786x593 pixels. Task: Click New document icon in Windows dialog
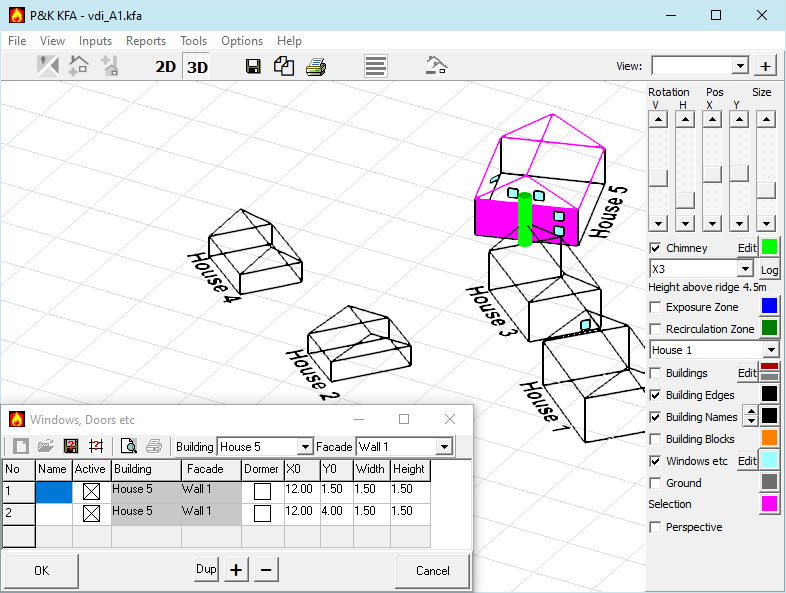[x=21, y=446]
